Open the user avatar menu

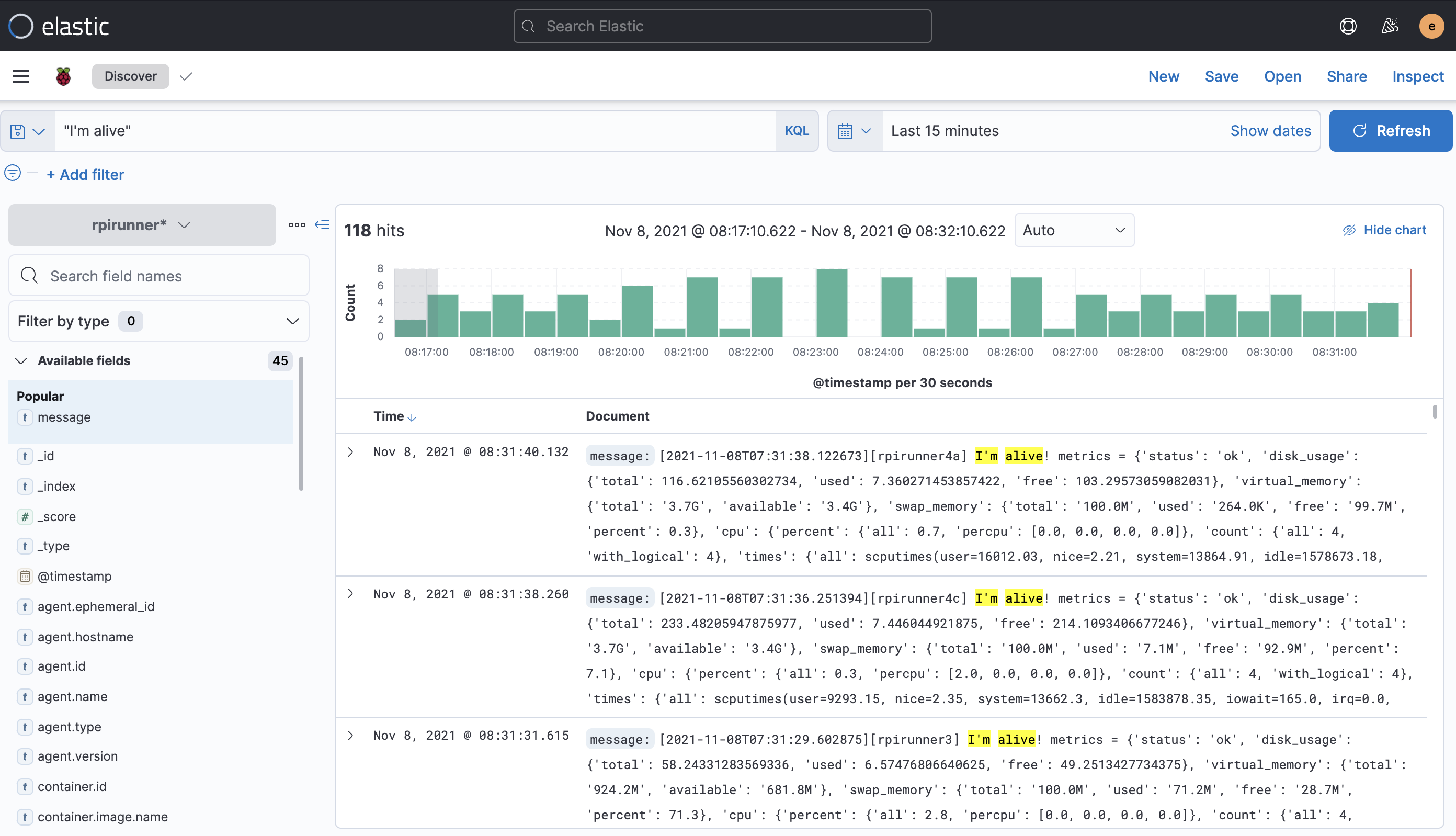(1431, 26)
